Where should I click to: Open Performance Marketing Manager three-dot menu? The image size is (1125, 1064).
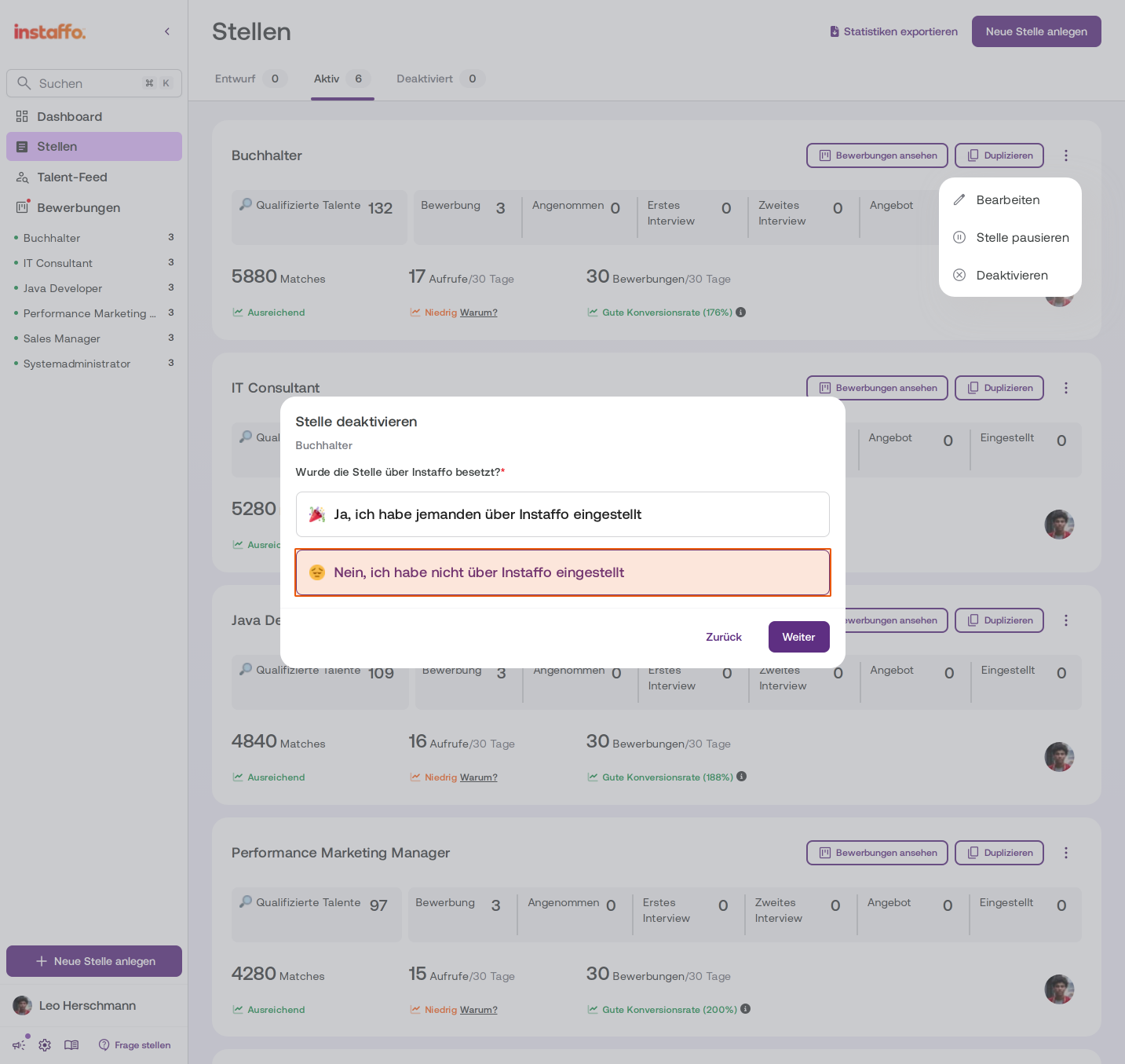coord(1066,853)
